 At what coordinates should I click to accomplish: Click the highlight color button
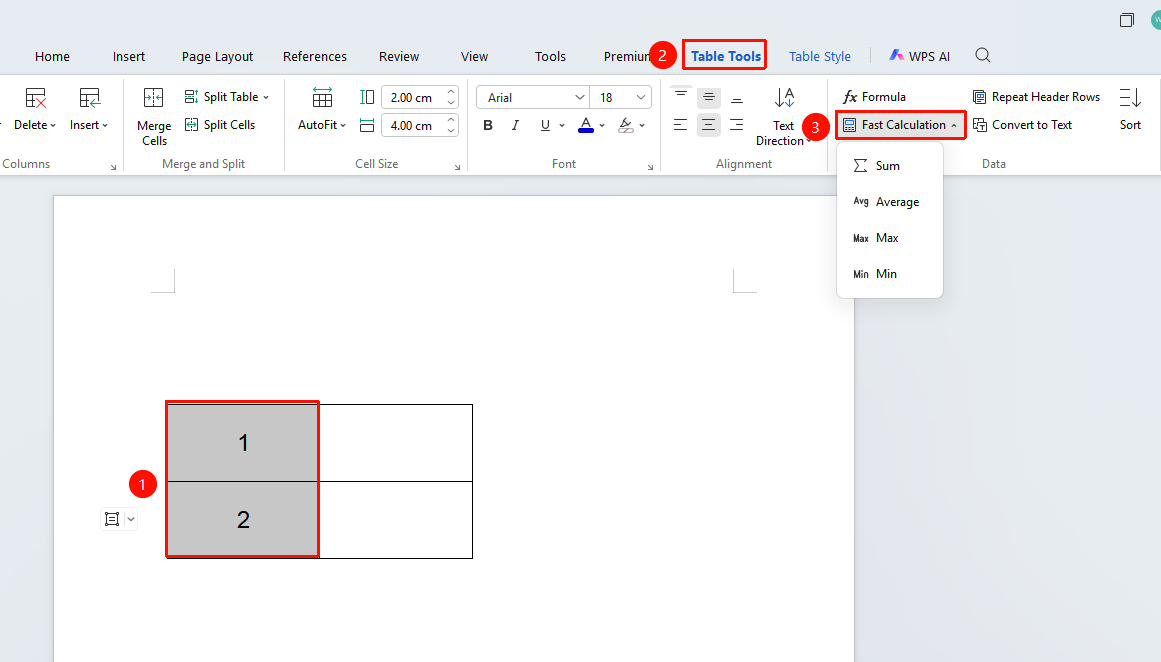(x=626, y=125)
